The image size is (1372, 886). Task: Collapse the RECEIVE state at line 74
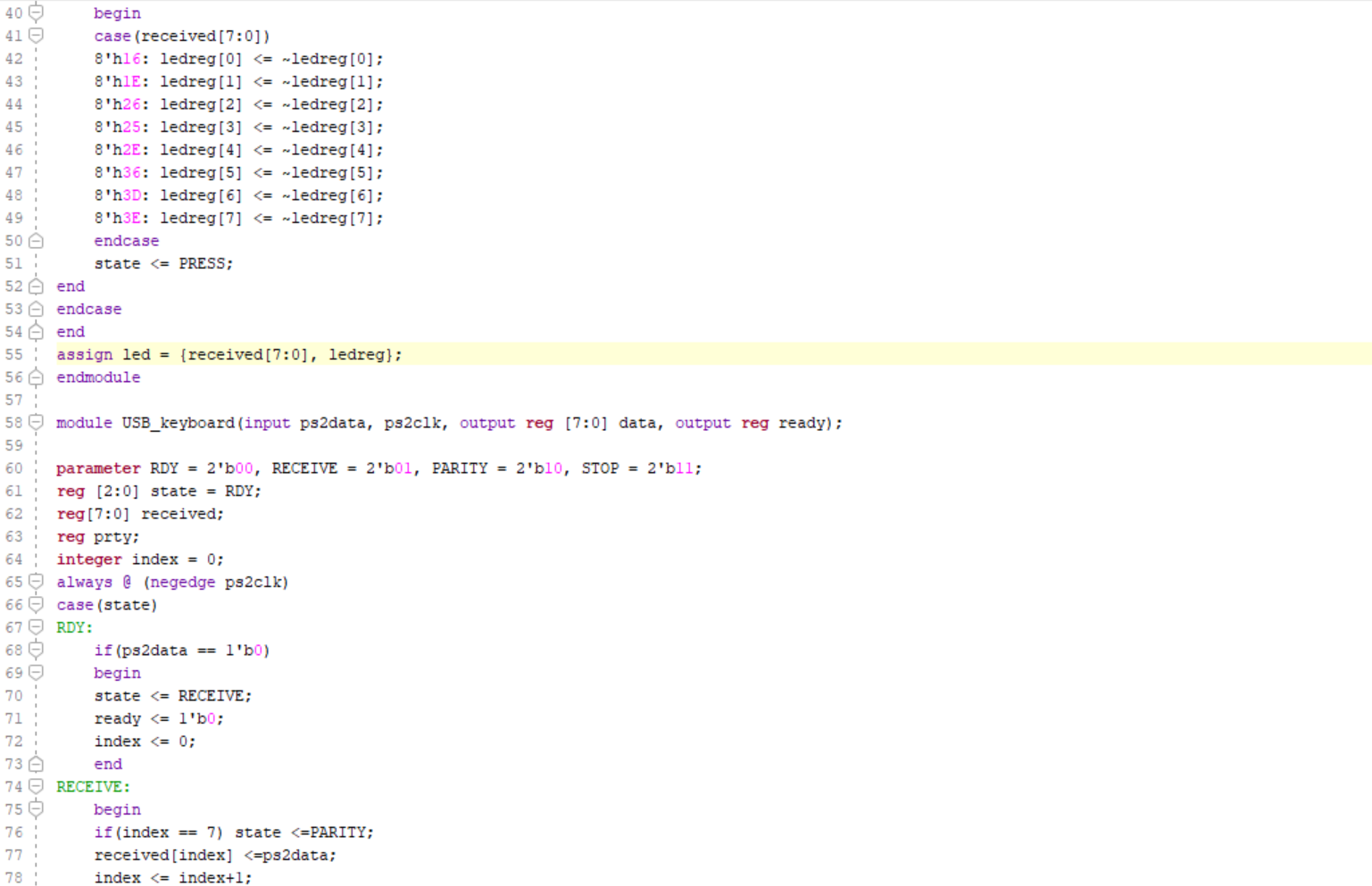pyautogui.click(x=36, y=786)
